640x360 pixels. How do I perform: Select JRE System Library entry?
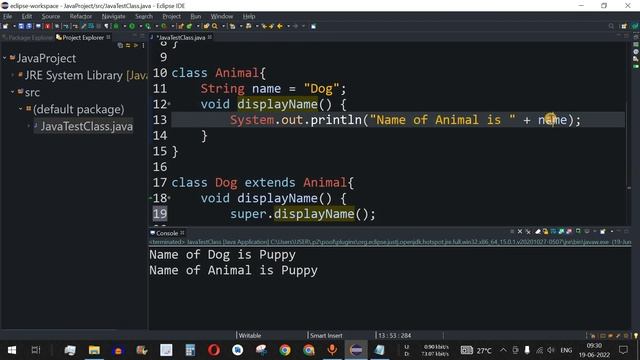86,76
